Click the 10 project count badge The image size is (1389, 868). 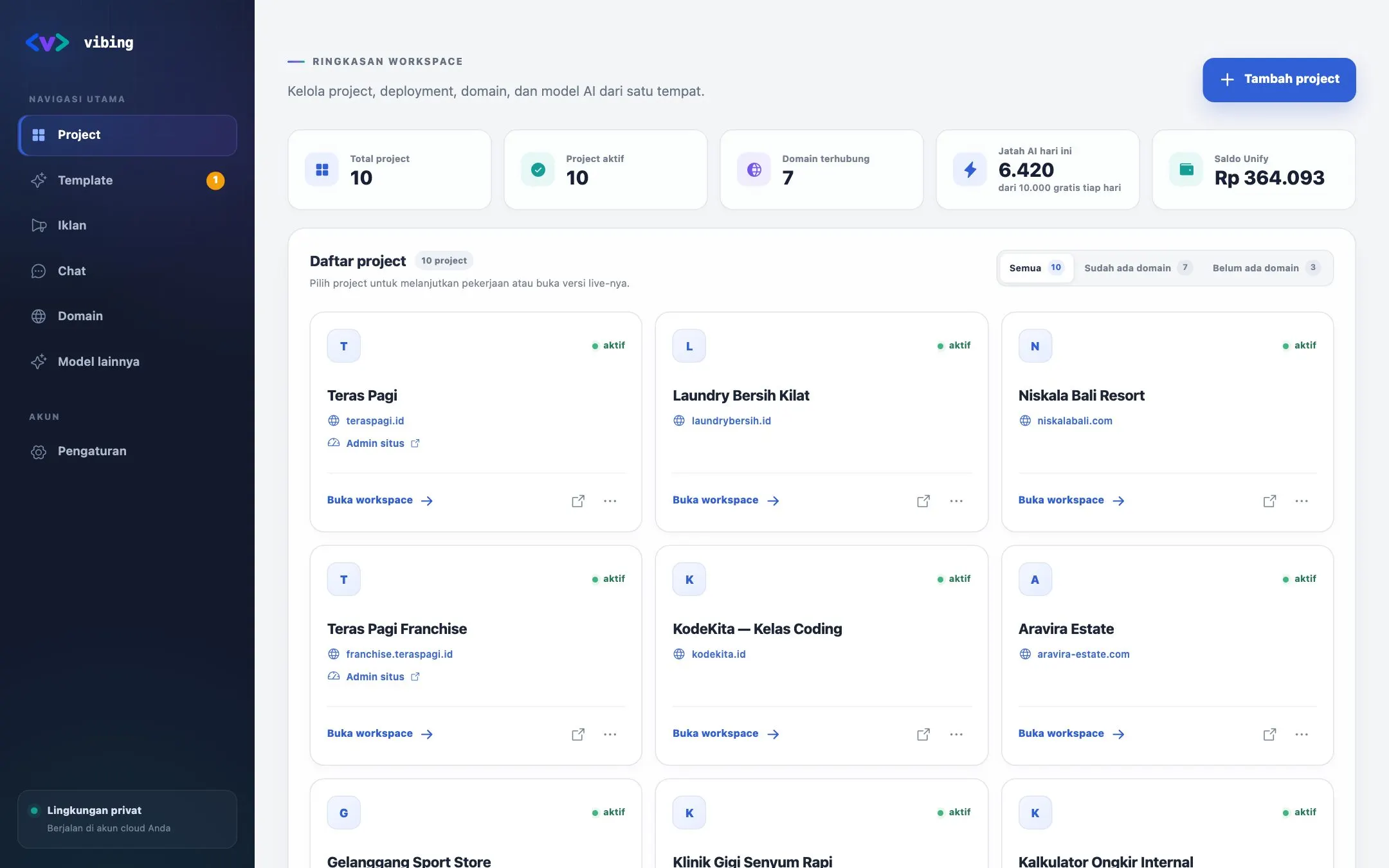[x=444, y=261]
